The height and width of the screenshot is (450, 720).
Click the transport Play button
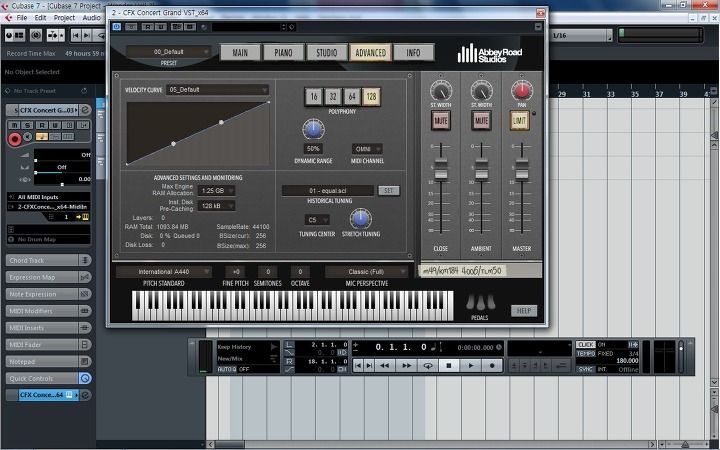tap(471, 366)
